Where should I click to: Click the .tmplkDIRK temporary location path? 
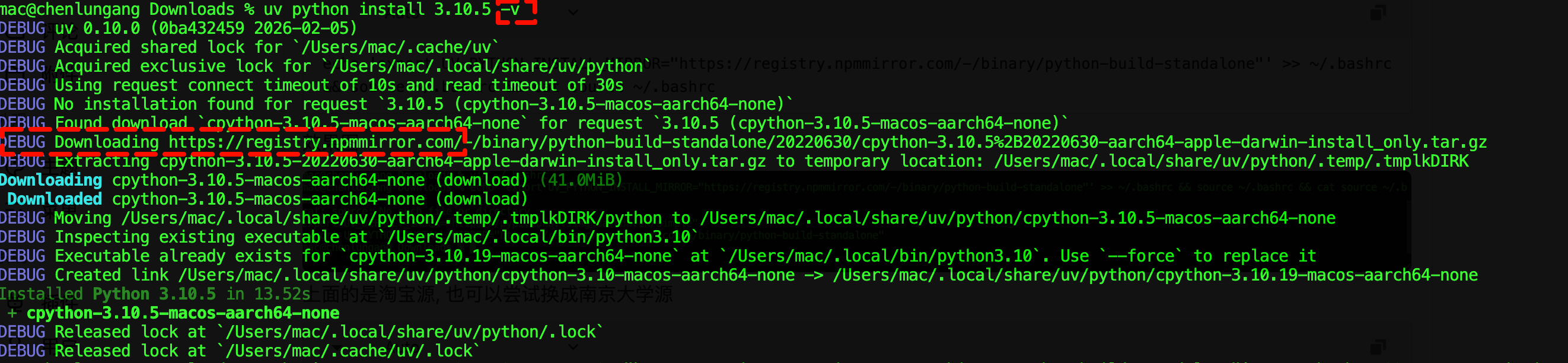pyautogui.click(x=1231, y=161)
